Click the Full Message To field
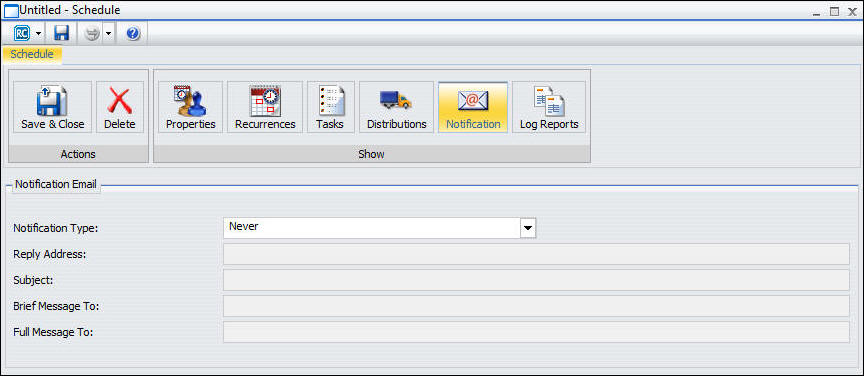The width and height of the screenshot is (864, 376). point(536,332)
